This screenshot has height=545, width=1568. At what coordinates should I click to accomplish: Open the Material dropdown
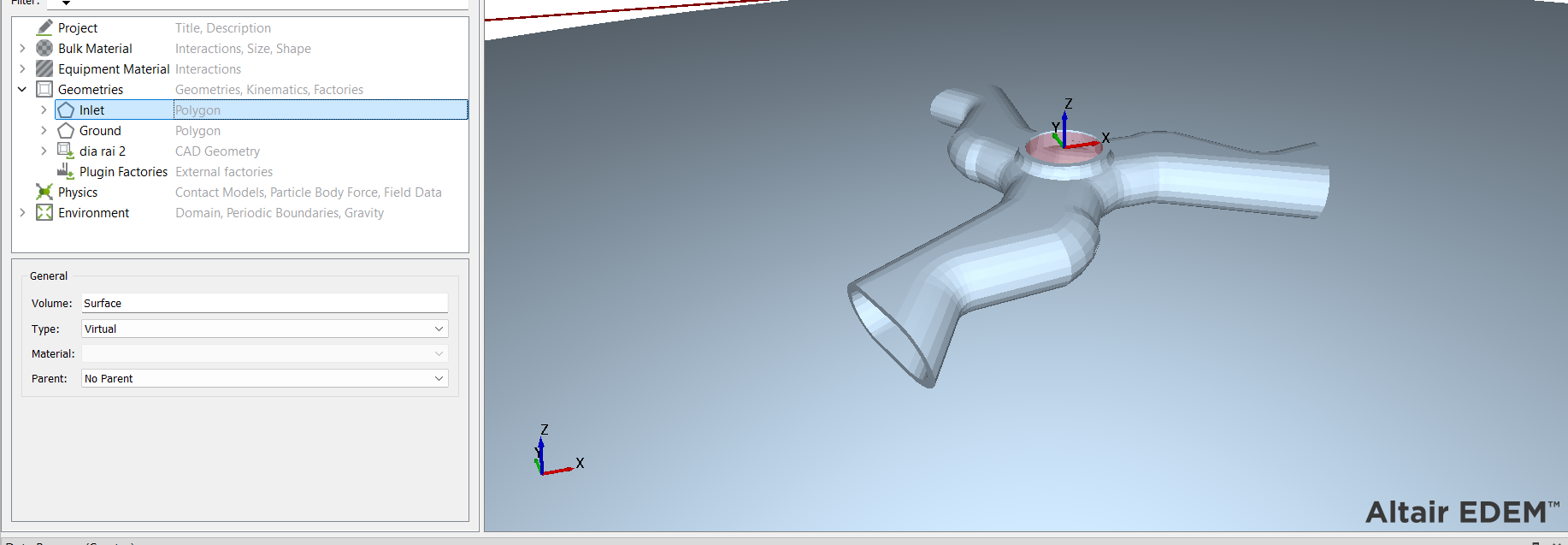pos(264,353)
